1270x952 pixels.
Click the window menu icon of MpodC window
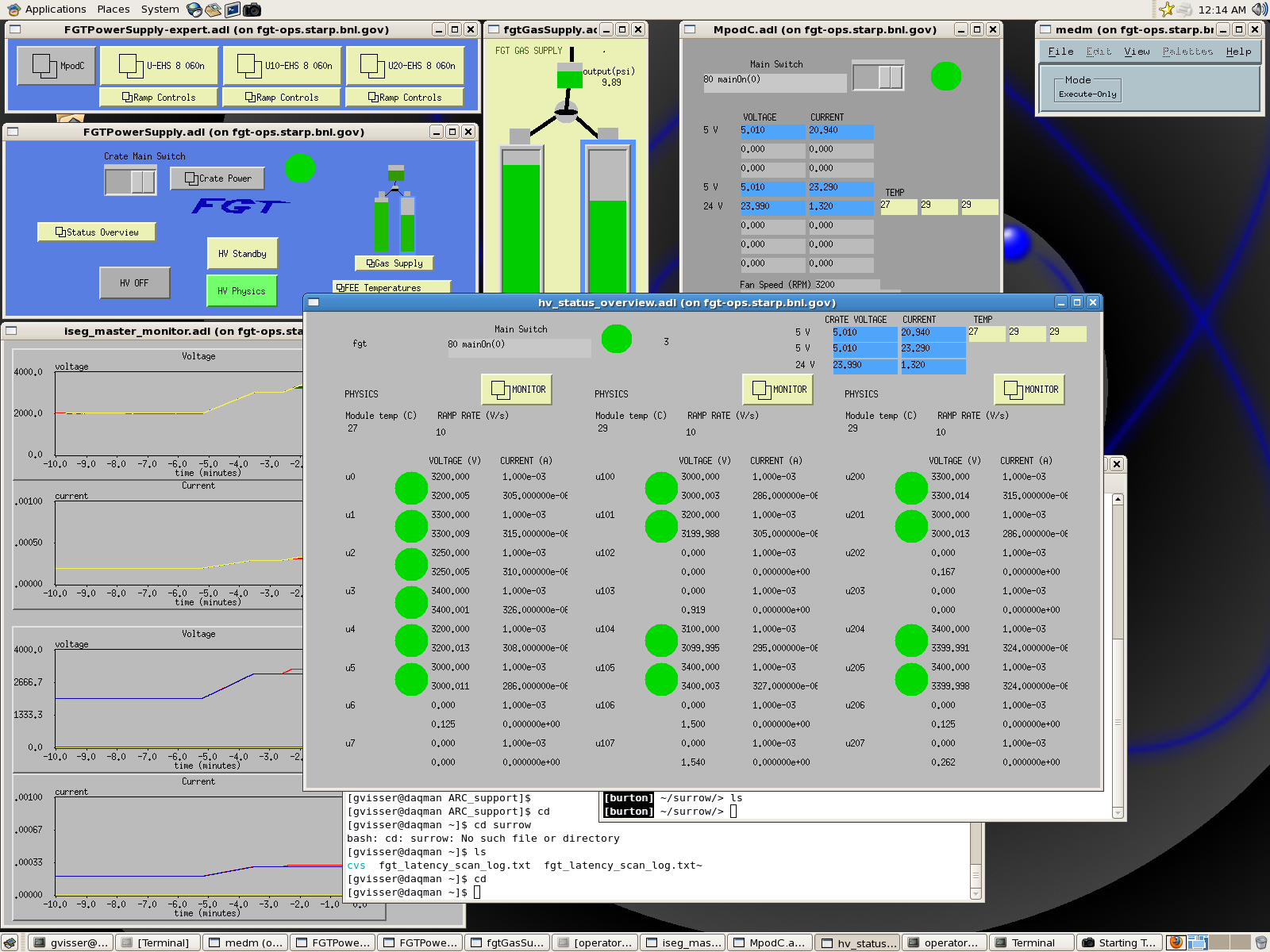[x=690, y=29]
